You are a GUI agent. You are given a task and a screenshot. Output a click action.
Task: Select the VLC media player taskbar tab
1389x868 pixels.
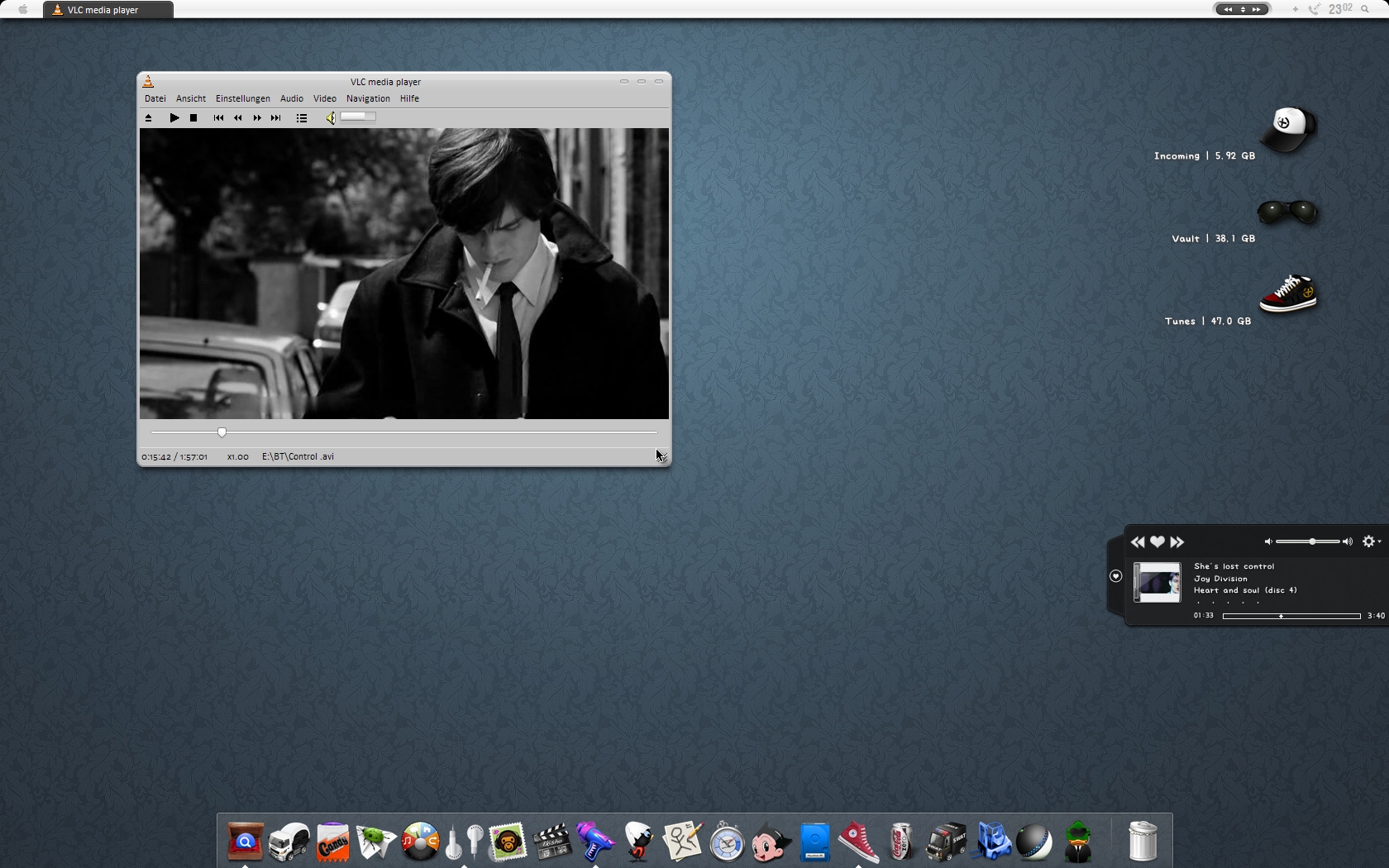(108, 10)
